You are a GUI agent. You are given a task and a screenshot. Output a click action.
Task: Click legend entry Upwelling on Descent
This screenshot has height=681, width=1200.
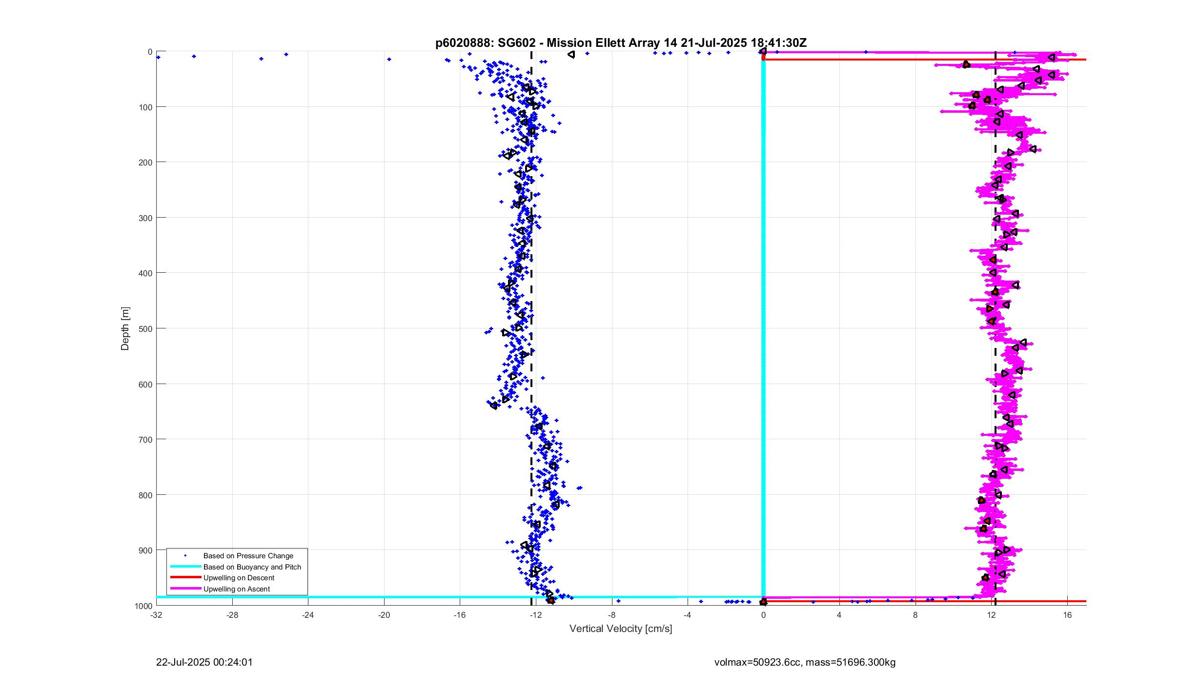(238, 578)
